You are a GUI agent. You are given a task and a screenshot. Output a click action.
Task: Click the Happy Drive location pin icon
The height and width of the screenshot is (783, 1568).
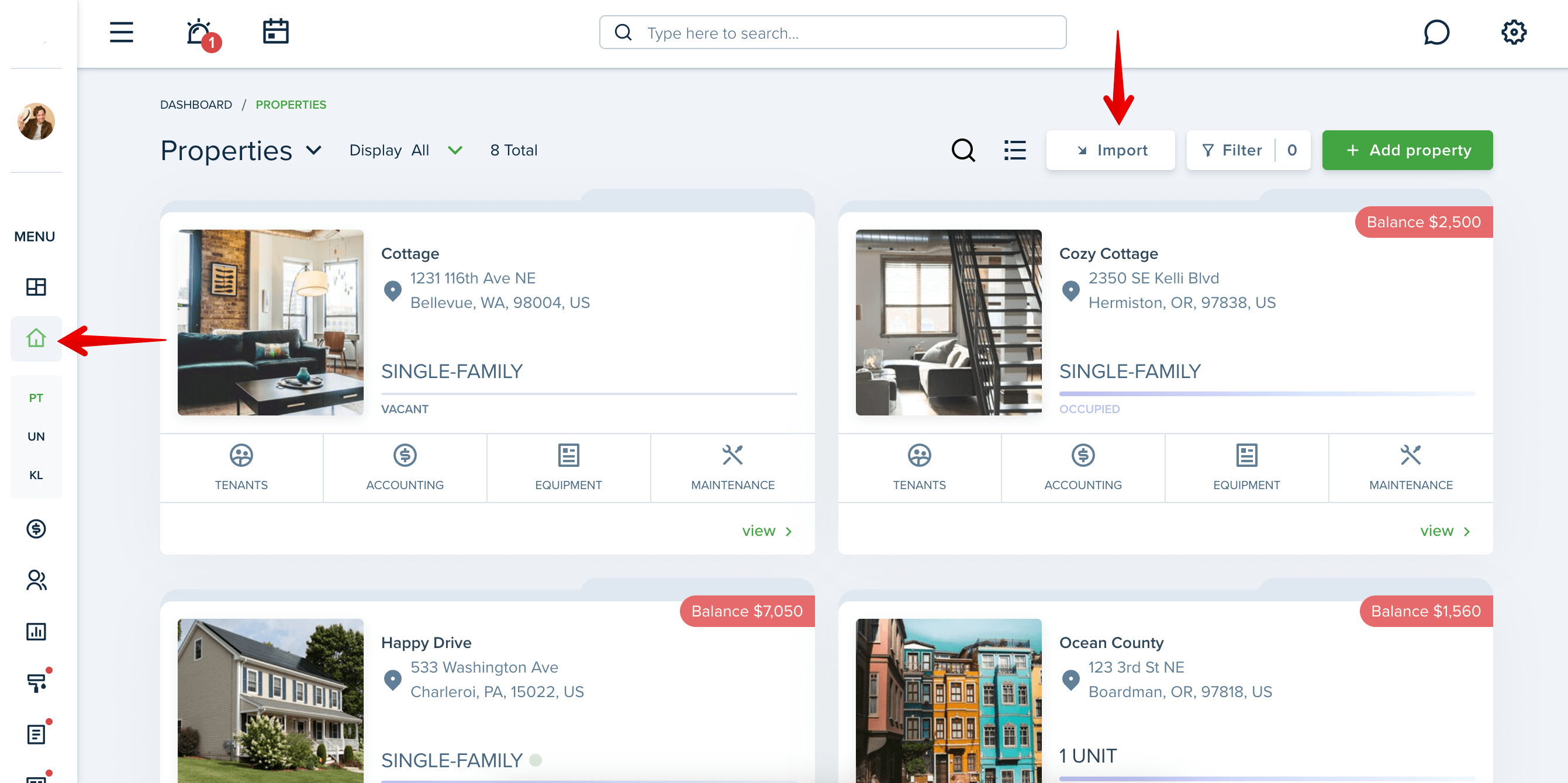[x=393, y=680]
